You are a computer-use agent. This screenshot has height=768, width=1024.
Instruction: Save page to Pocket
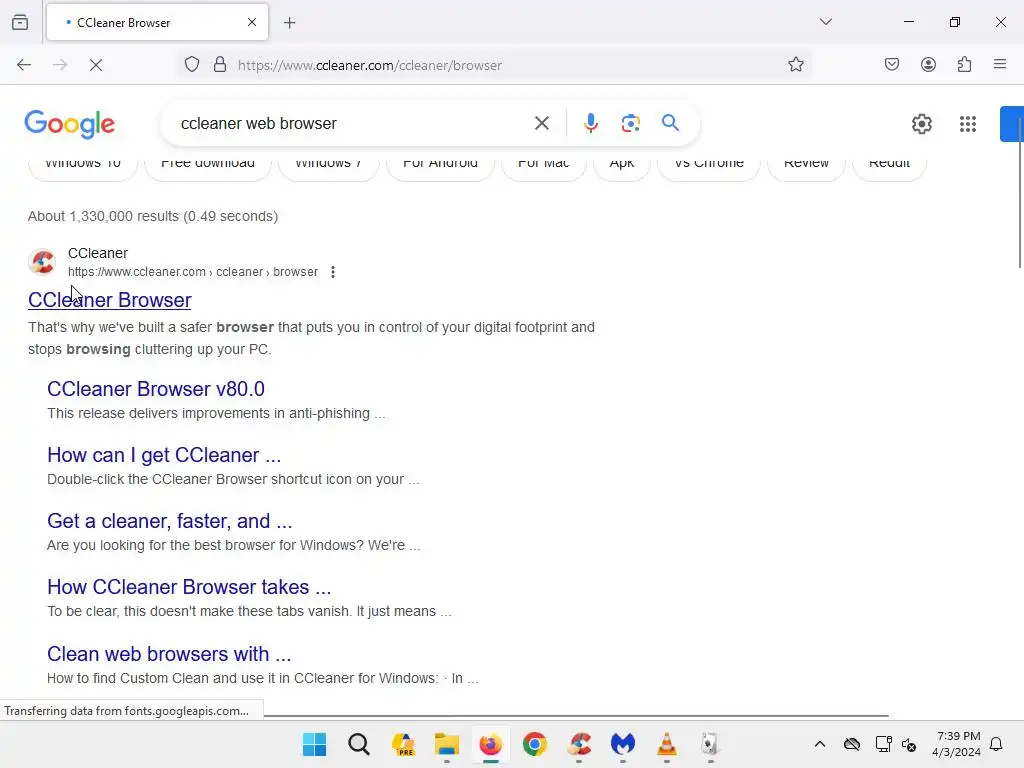[892, 64]
